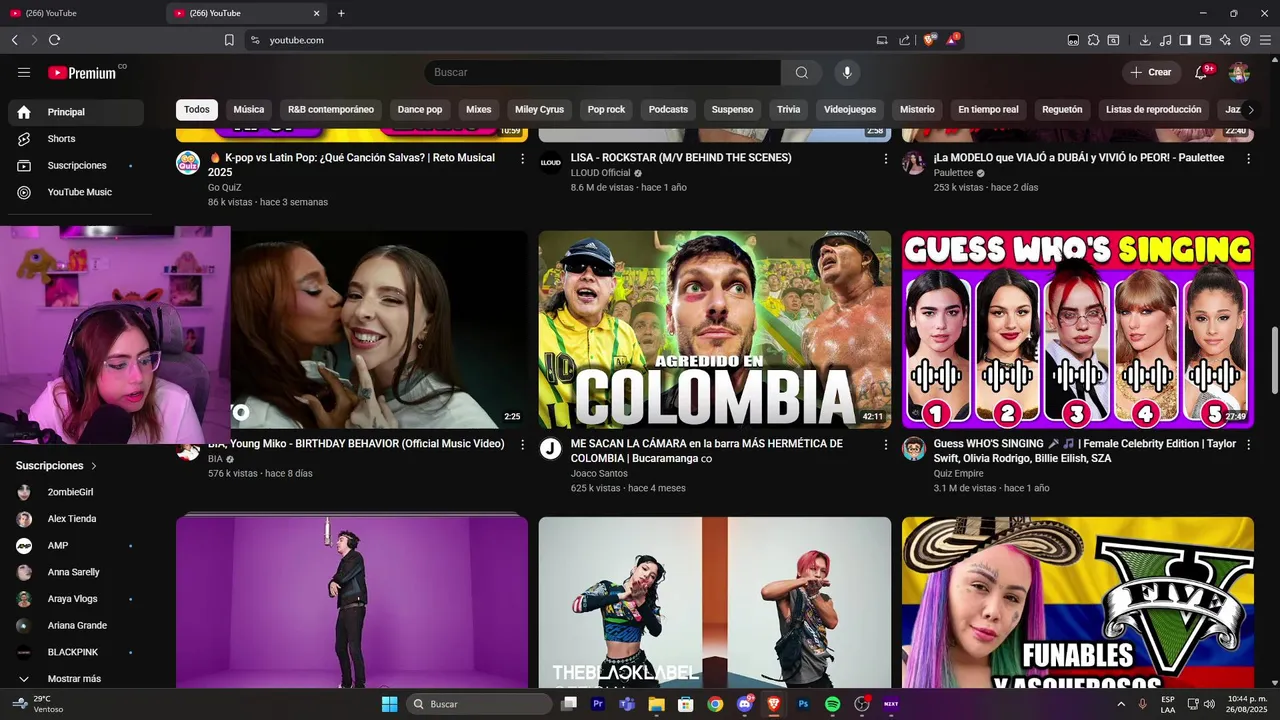Open Brave Wallet icon
Image resolution: width=1280 pixels, height=720 pixels.
point(1205,40)
